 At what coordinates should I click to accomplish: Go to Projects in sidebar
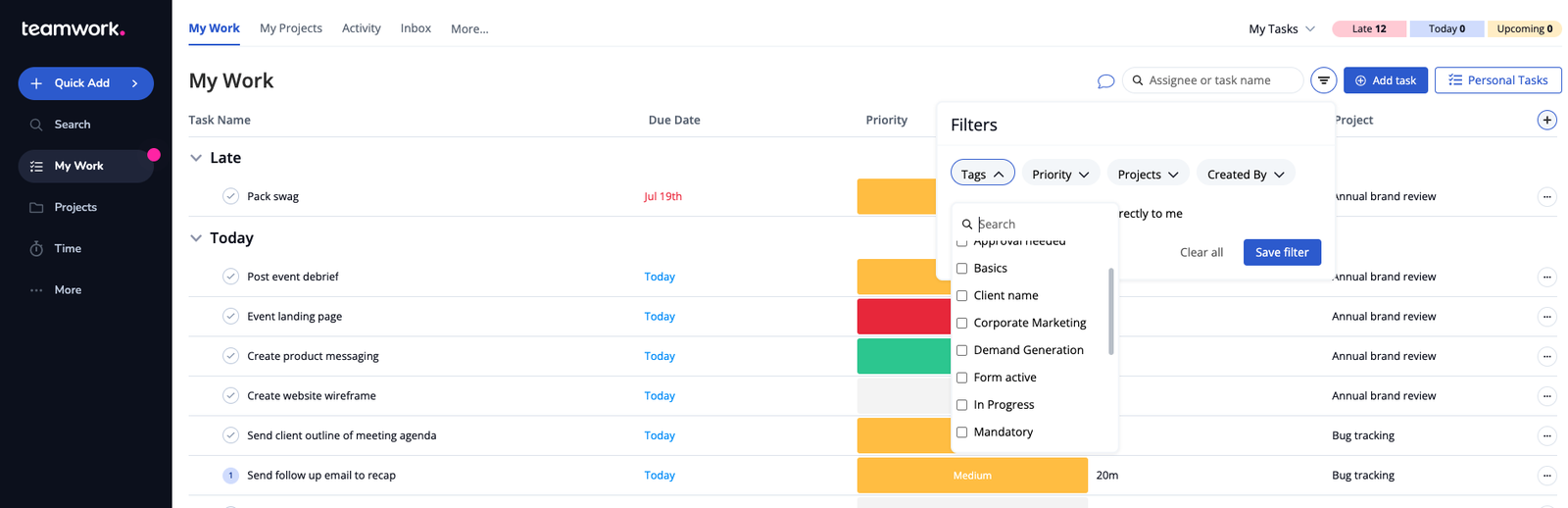[x=75, y=208]
